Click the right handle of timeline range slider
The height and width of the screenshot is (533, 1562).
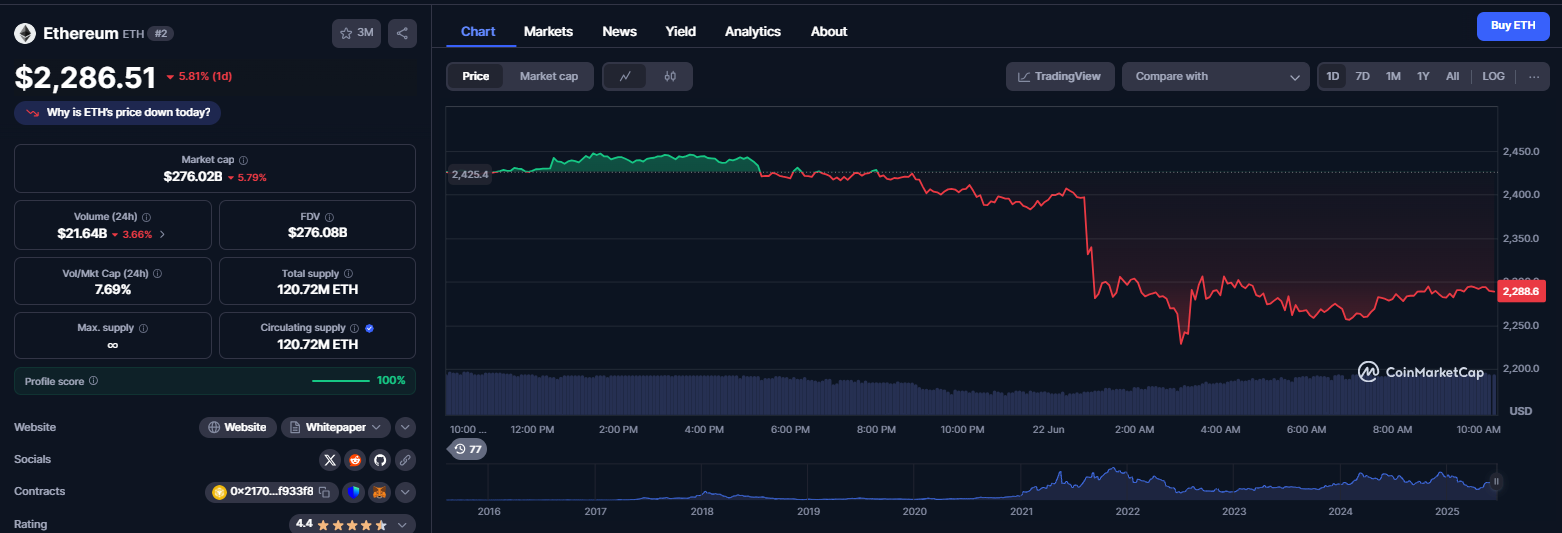coord(1497,481)
